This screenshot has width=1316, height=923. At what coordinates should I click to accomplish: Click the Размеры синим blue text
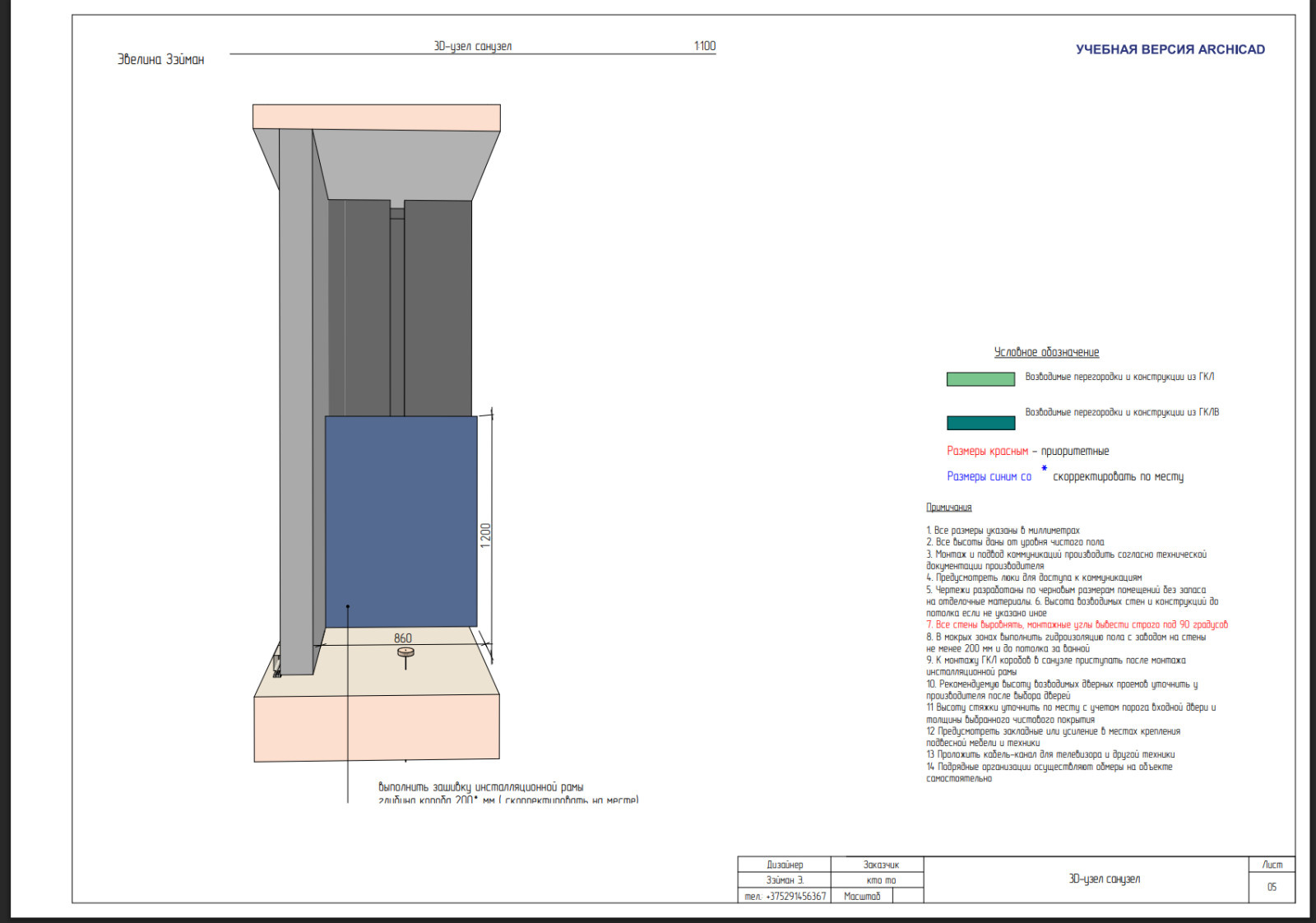(x=989, y=476)
